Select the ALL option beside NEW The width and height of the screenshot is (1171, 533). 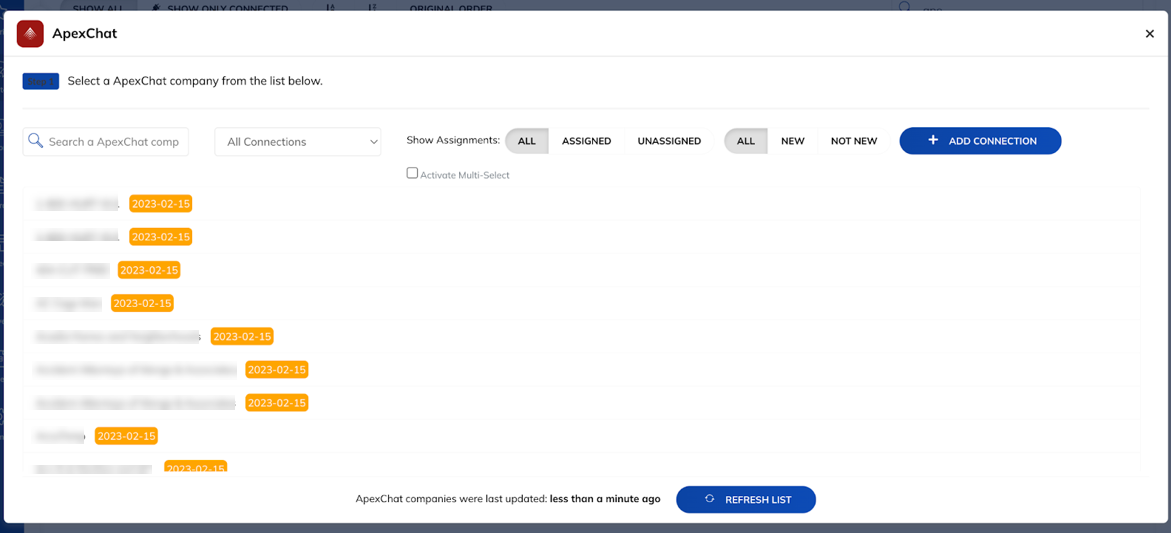coord(745,141)
